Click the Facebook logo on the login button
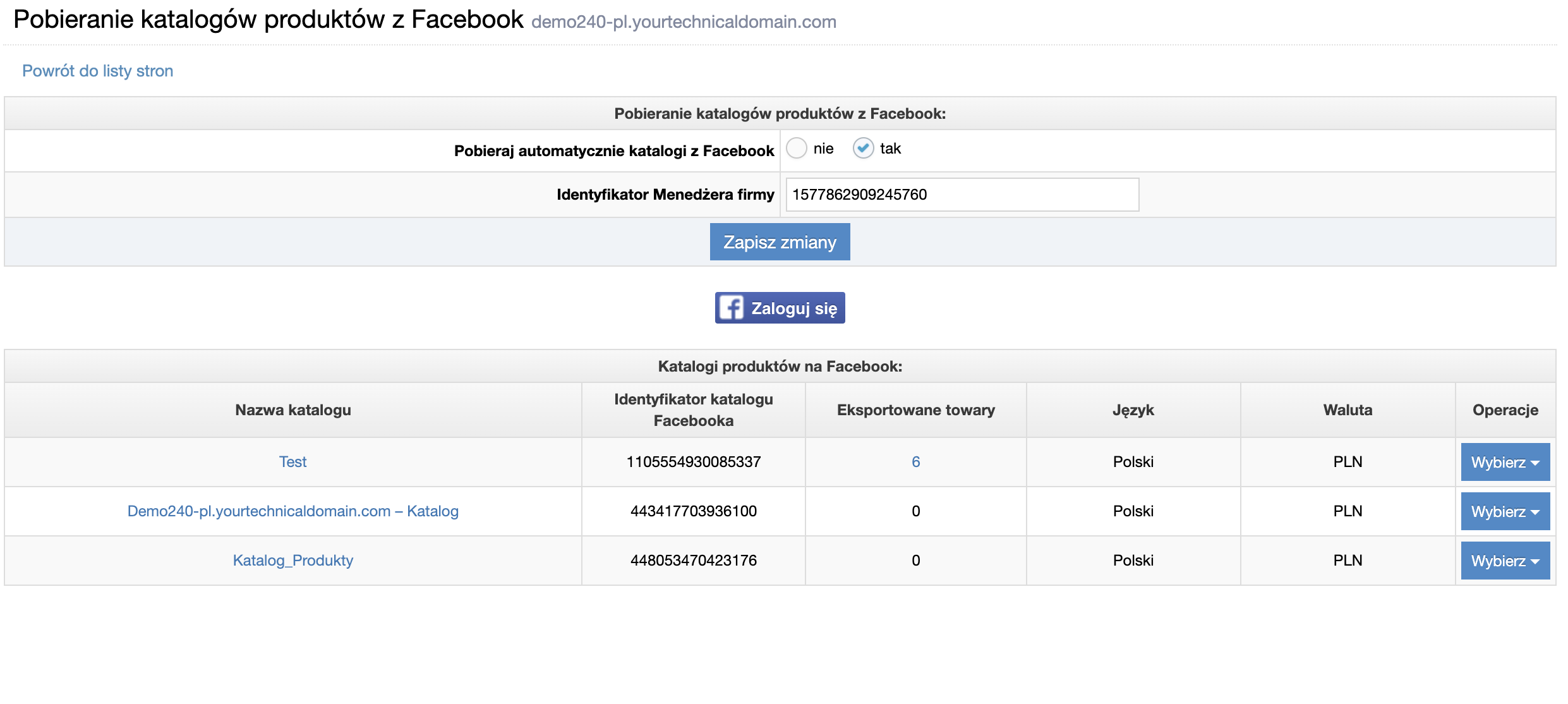This screenshot has width=1568, height=704. tap(732, 308)
